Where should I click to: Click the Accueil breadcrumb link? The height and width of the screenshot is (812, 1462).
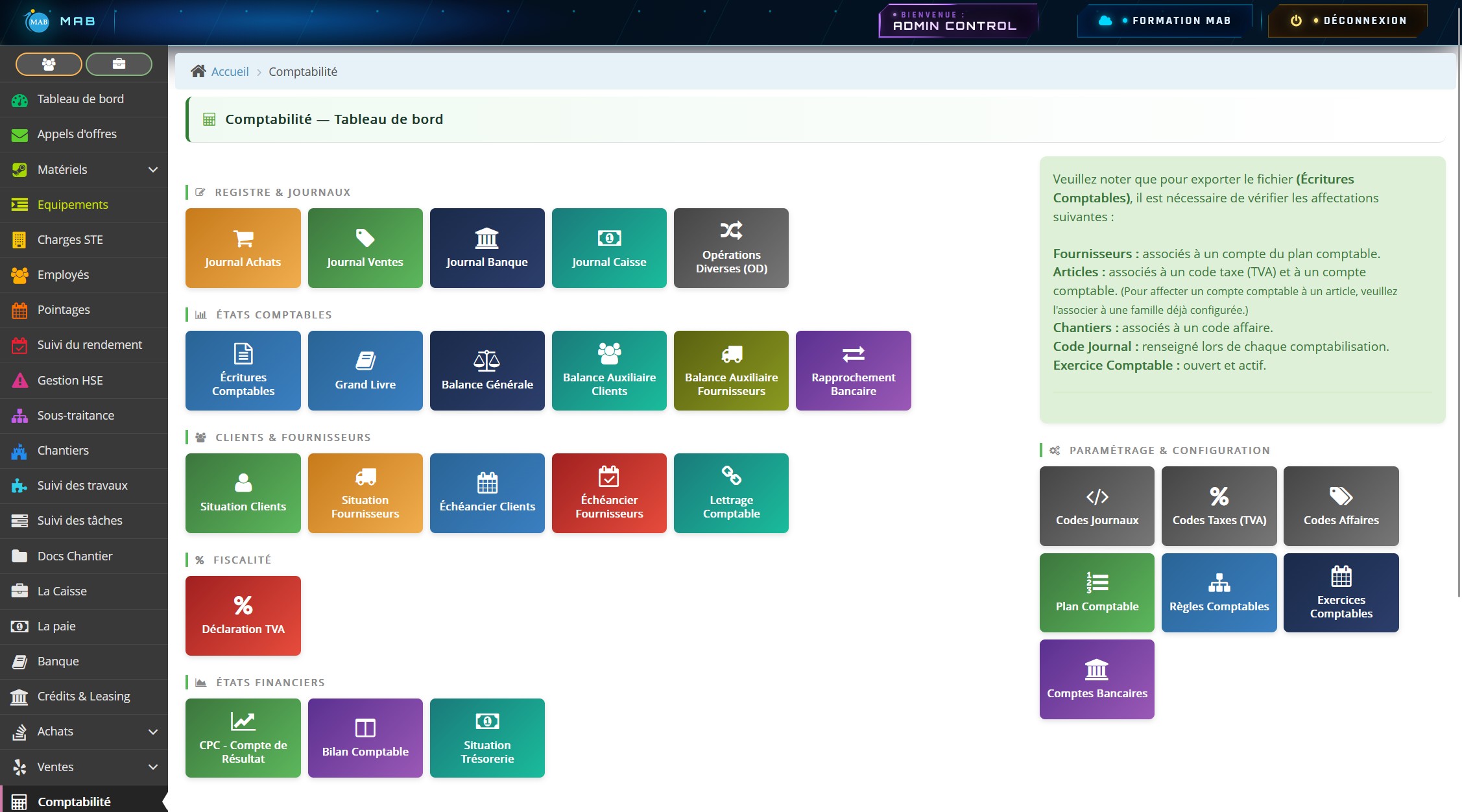[x=230, y=71]
